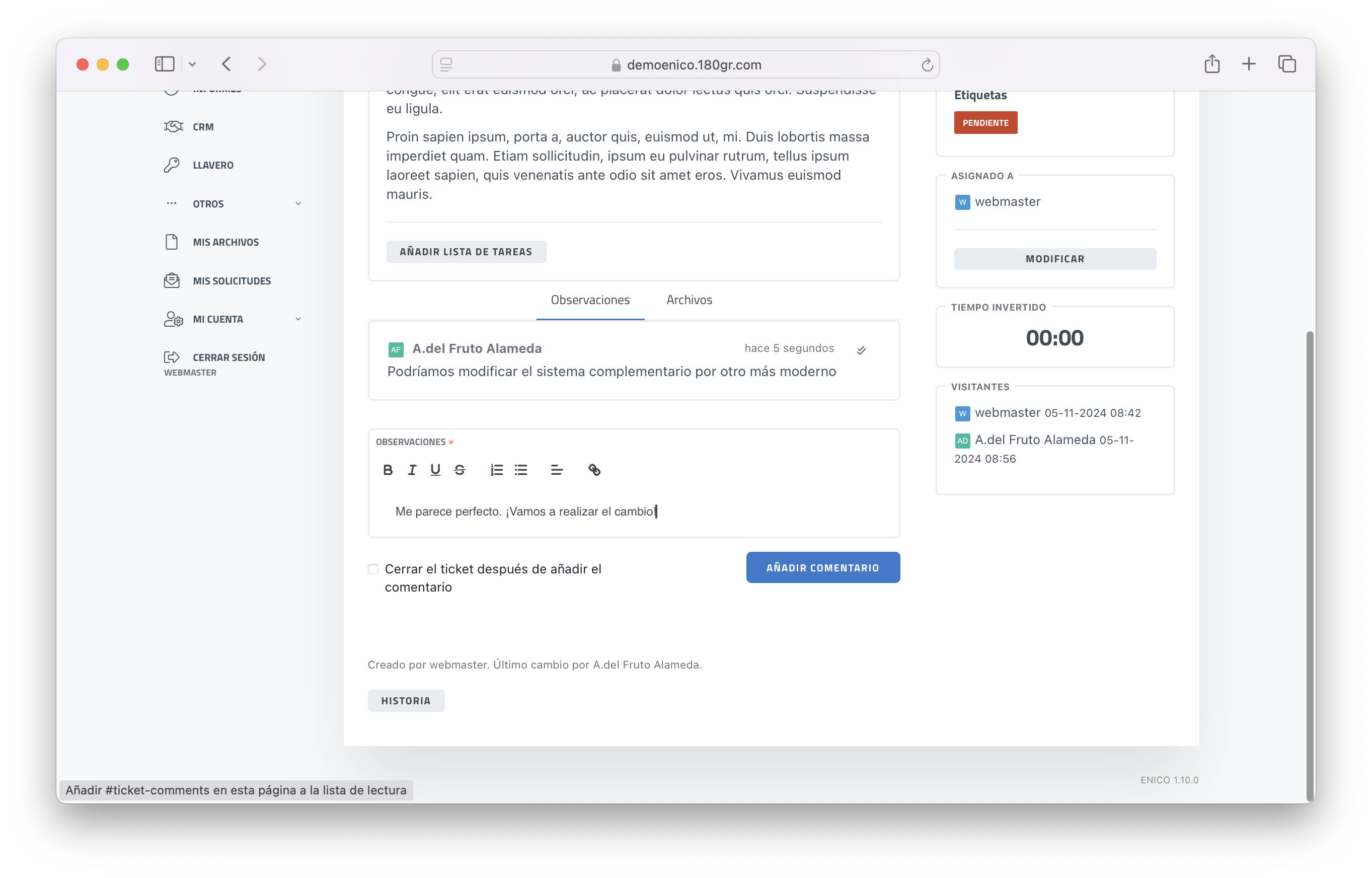The height and width of the screenshot is (878, 1372).
Task: Insert a numbered list
Action: tap(496, 470)
